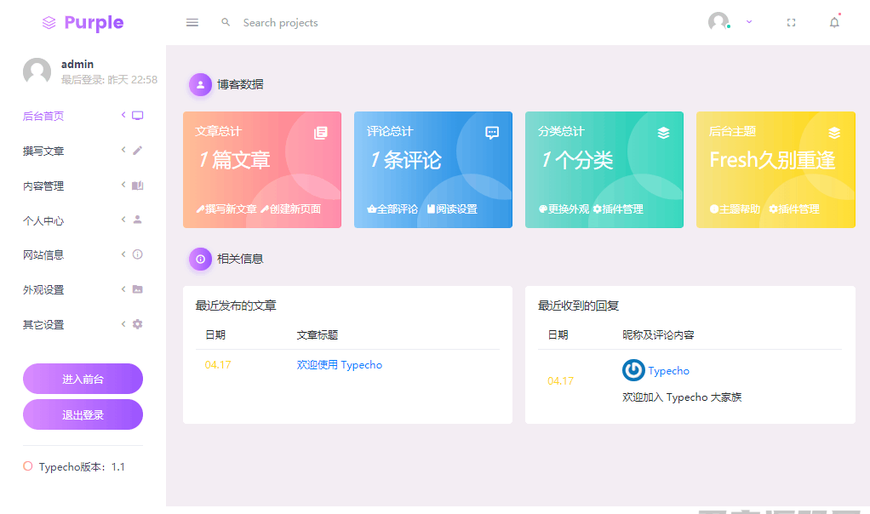Select 网站信息 in the sidebar
870x514 pixels.
coord(44,255)
